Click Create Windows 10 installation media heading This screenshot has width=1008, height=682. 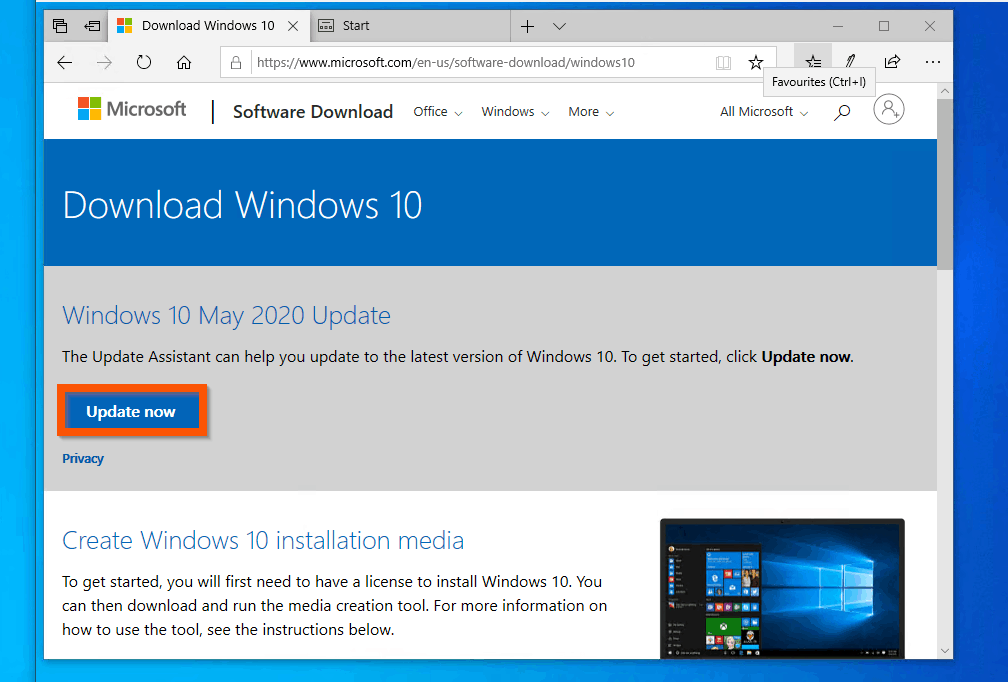tap(263, 541)
